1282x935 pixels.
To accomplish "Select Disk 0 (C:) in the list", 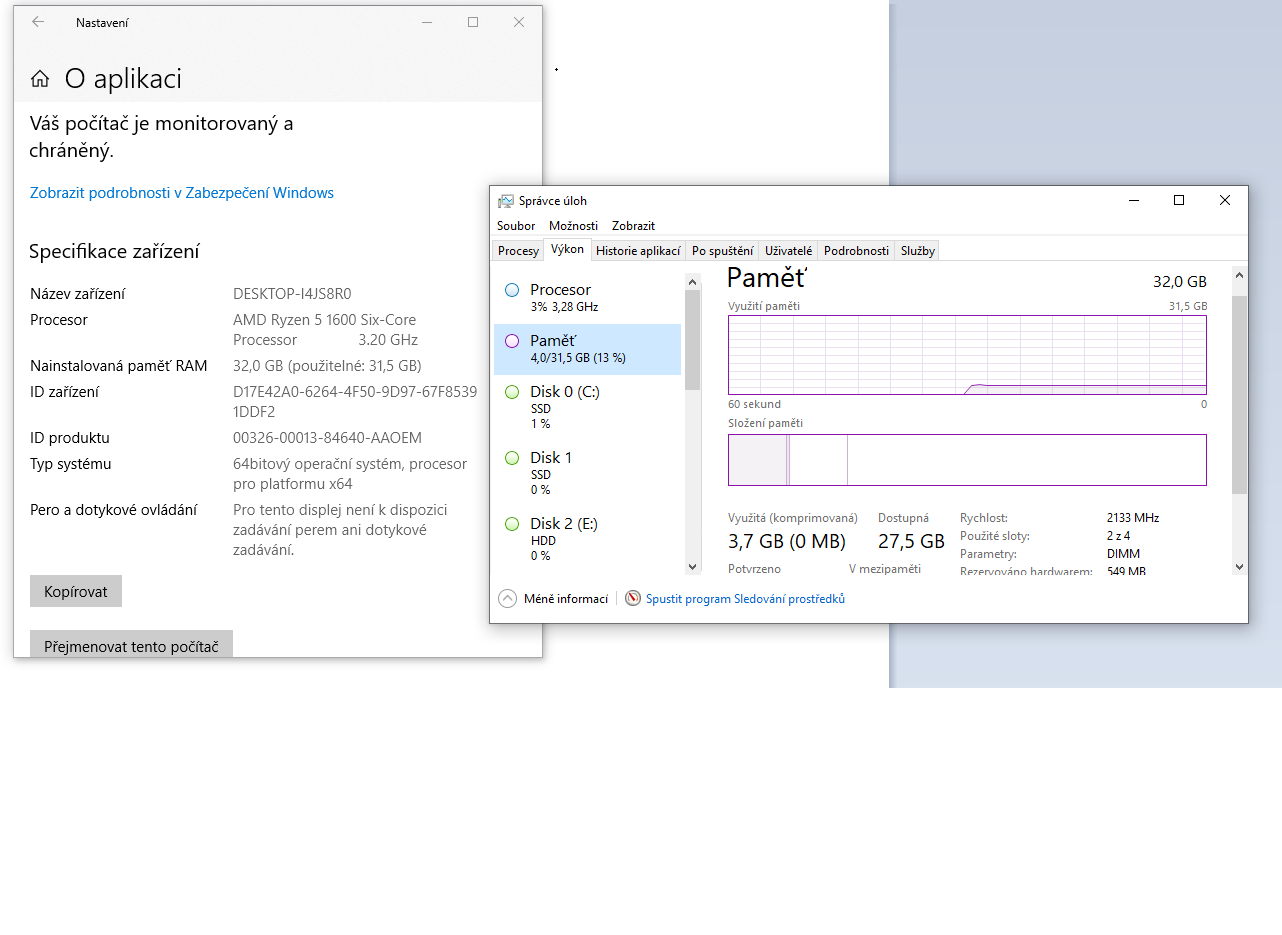I will click(x=587, y=407).
